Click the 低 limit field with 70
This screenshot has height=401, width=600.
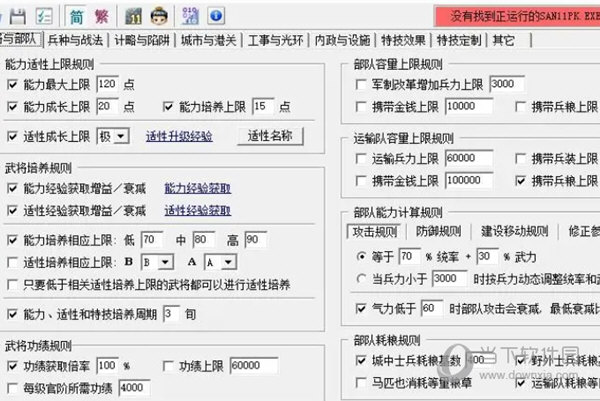click(x=152, y=240)
